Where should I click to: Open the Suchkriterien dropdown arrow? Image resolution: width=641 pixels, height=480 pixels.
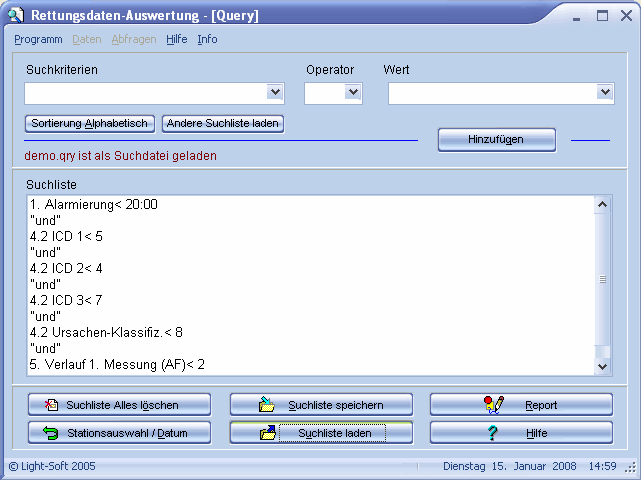(x=275, y=92)
